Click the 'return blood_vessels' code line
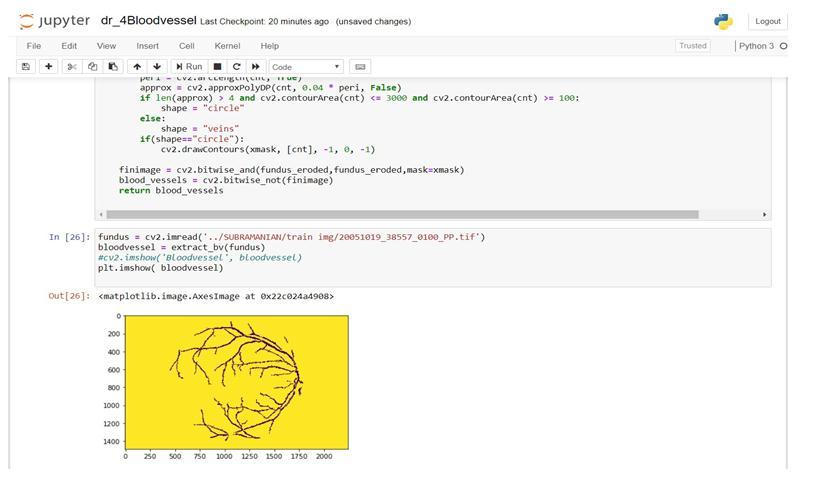 [171, 191]
